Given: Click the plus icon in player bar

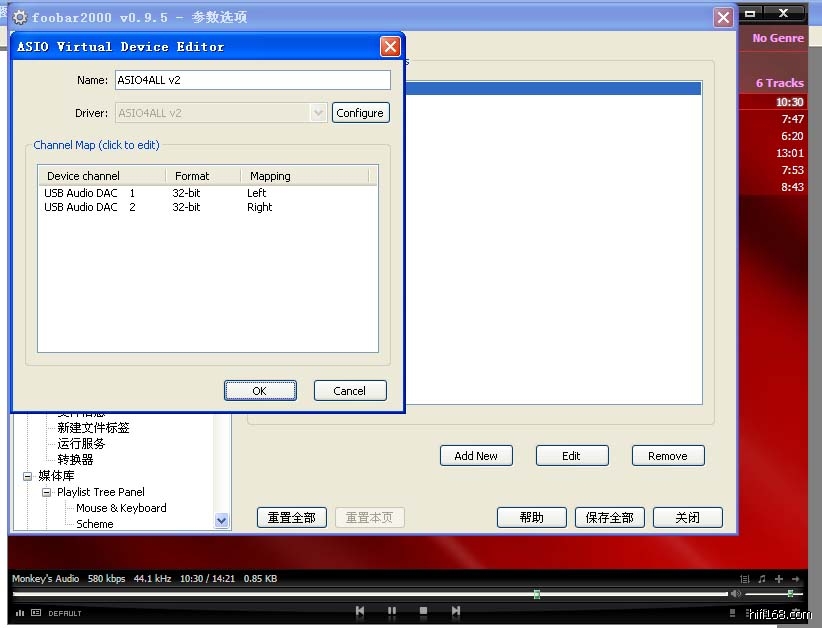Looking at the screenshot, I should point(778,579).
